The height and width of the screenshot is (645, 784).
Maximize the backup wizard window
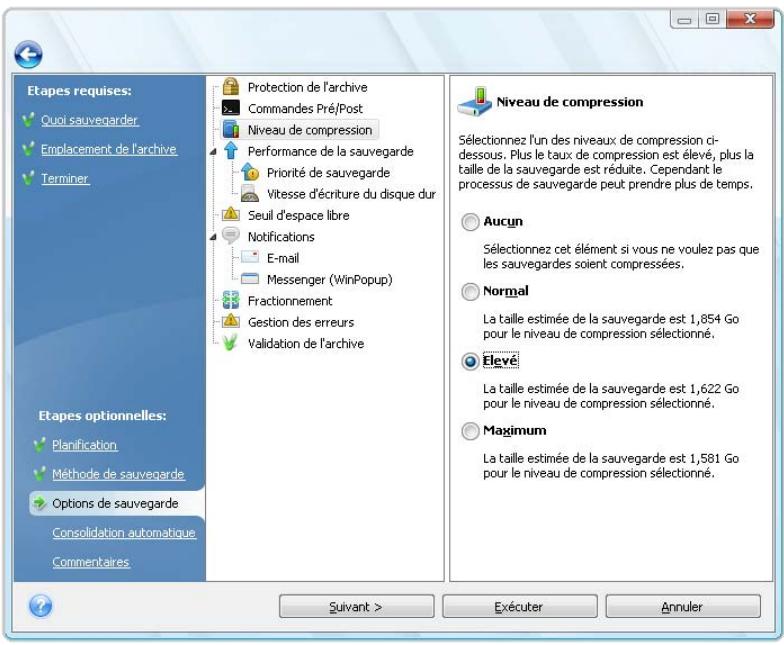click(x=712, y=19)
